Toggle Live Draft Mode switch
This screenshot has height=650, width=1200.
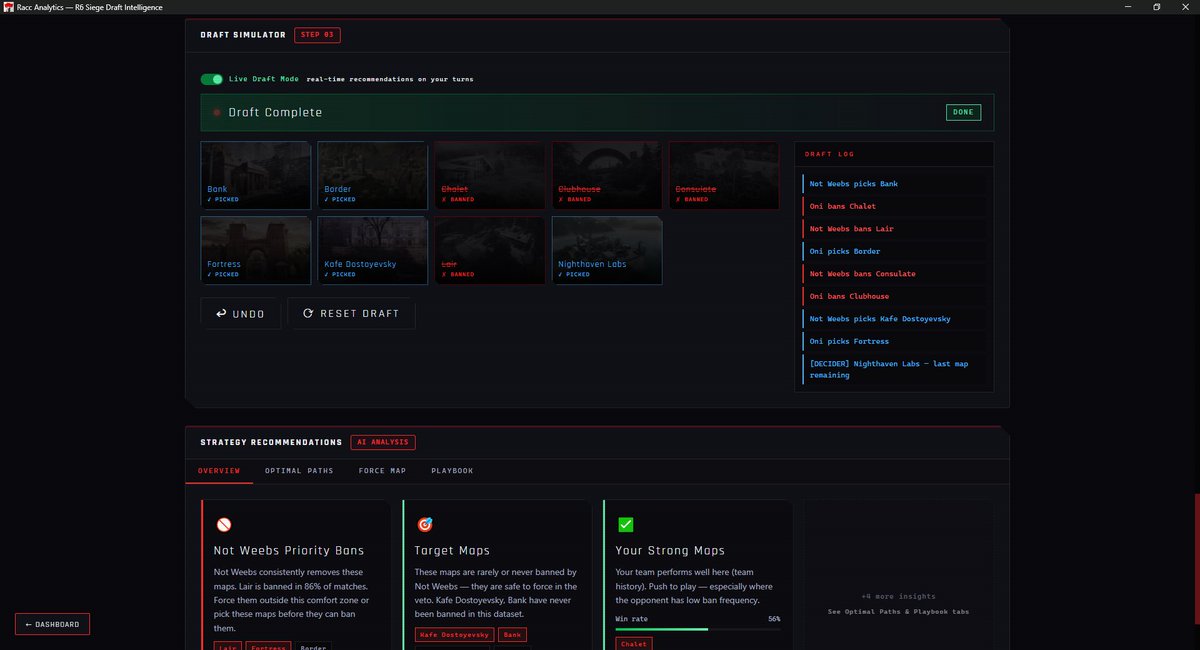pyautogui.click(x=211, y=79)
